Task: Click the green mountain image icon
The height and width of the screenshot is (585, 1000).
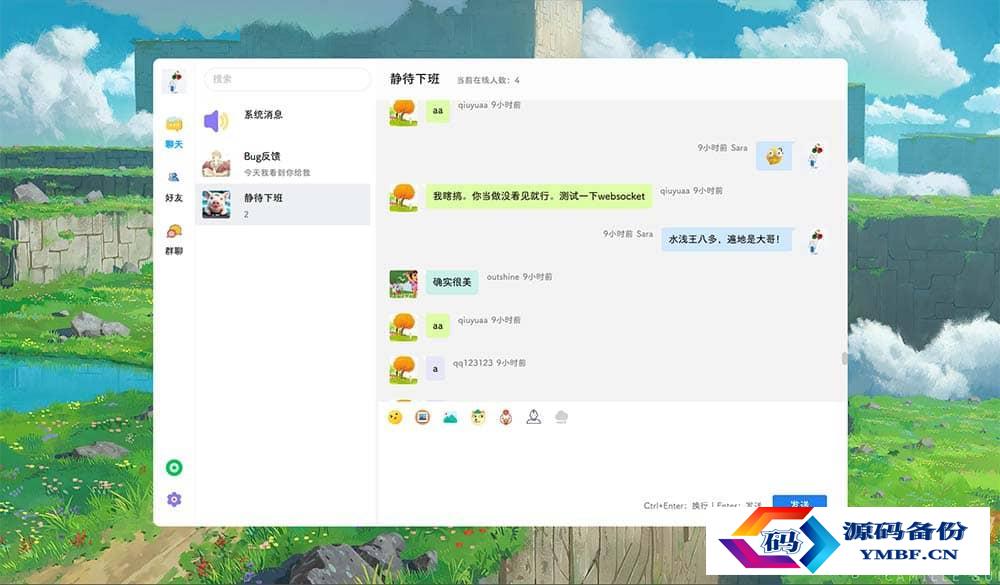Action: [450, 417]
